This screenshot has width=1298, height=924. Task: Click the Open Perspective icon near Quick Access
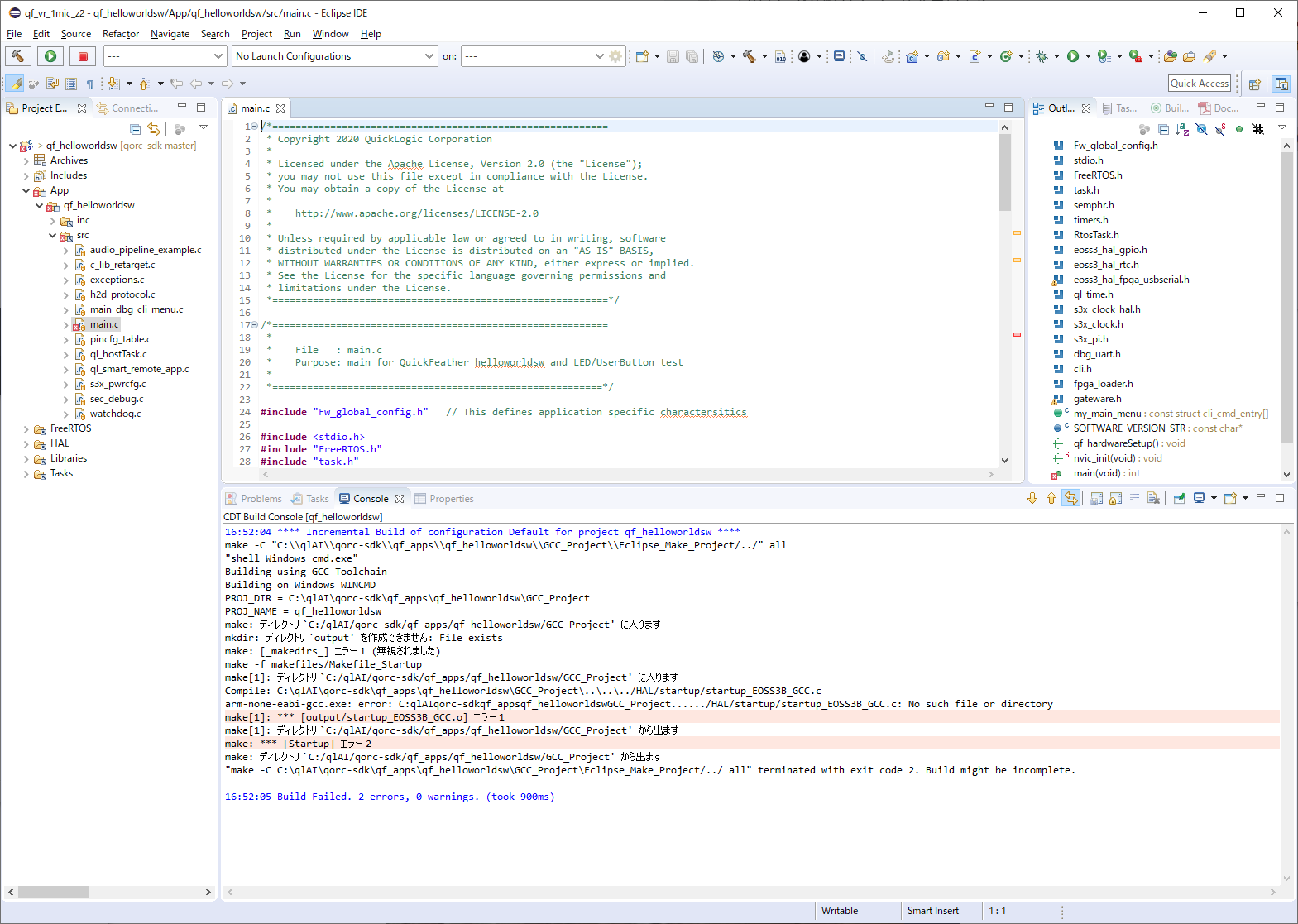click(x=1254, y=84)
